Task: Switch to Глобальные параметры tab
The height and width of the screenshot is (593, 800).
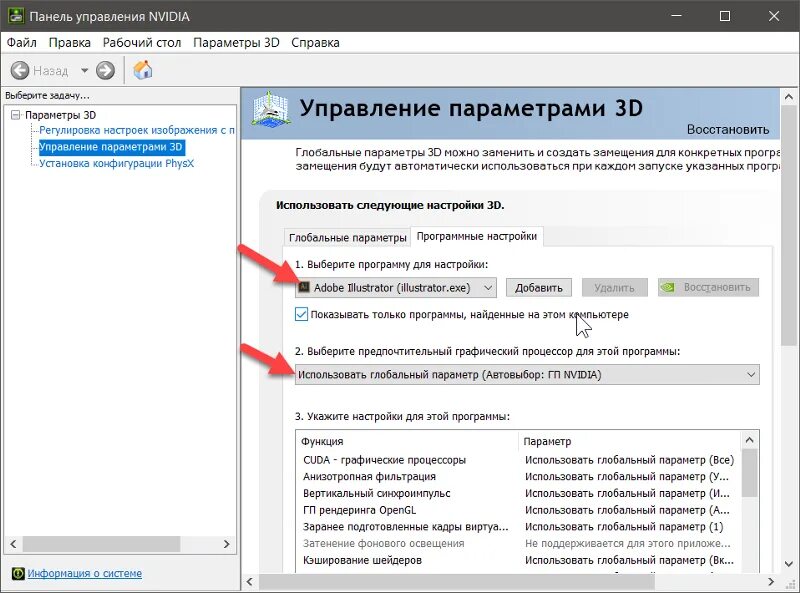Action: click(347, 237)
